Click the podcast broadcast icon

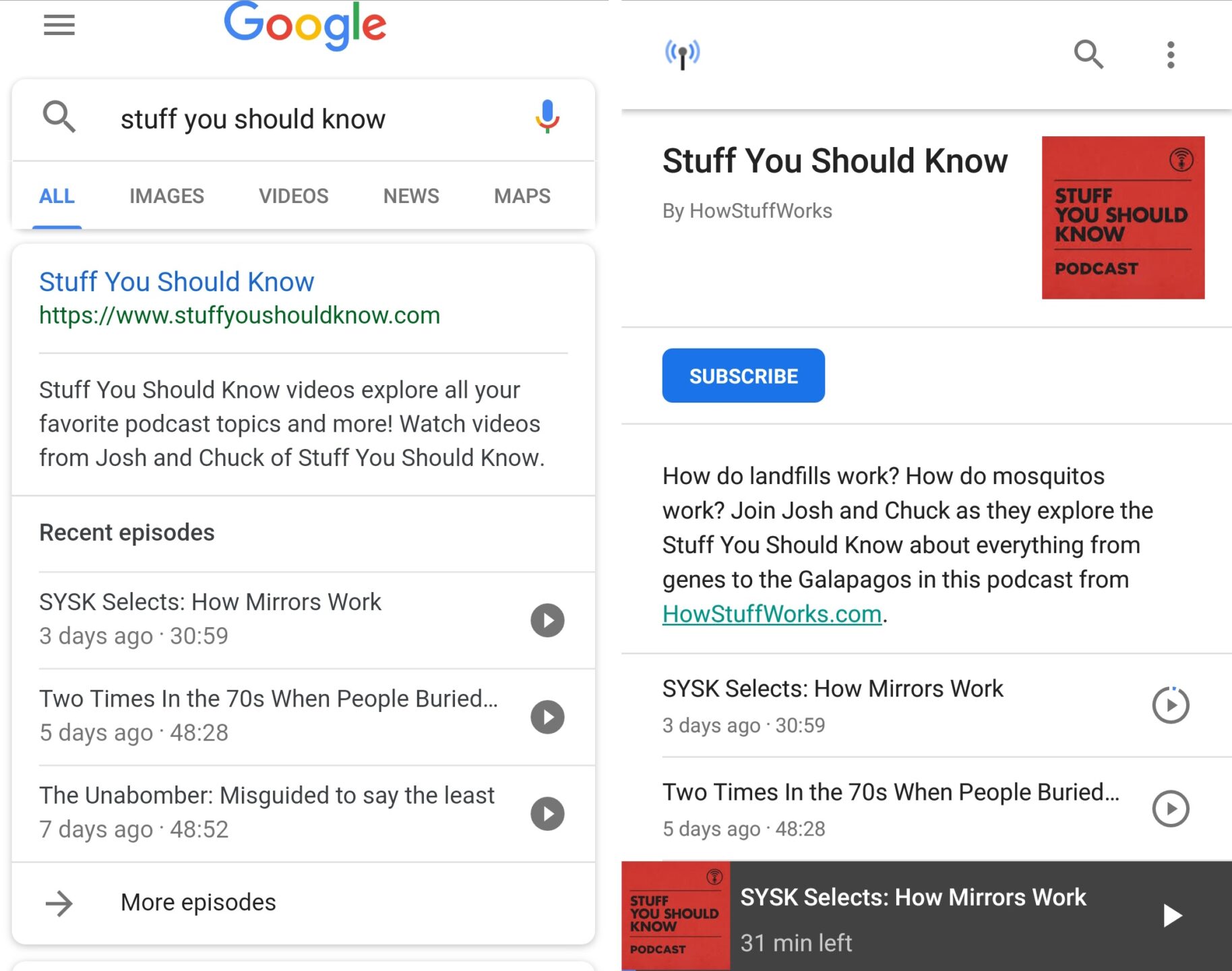[682, 54]
